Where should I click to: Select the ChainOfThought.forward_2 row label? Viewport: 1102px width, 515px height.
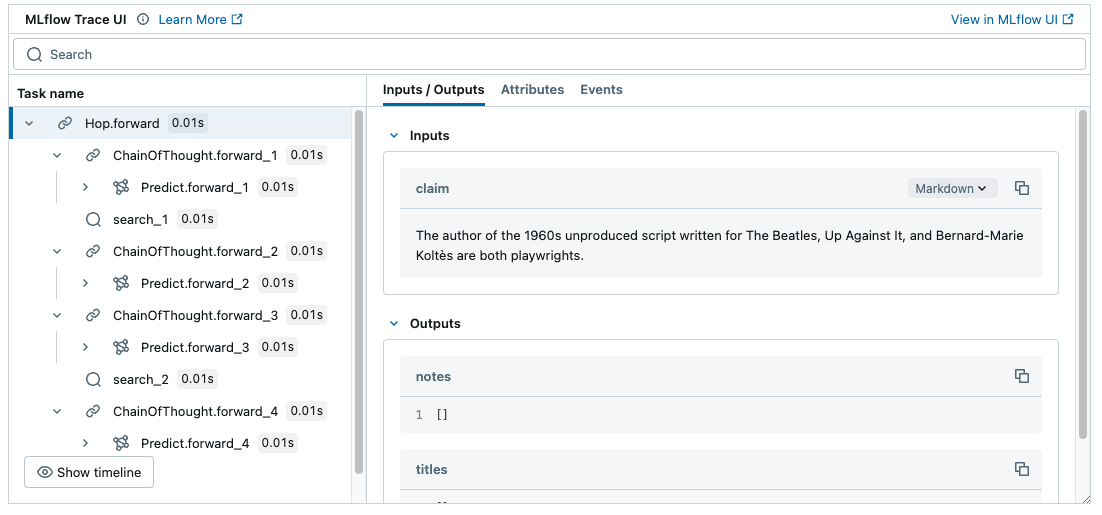(195, 251)
